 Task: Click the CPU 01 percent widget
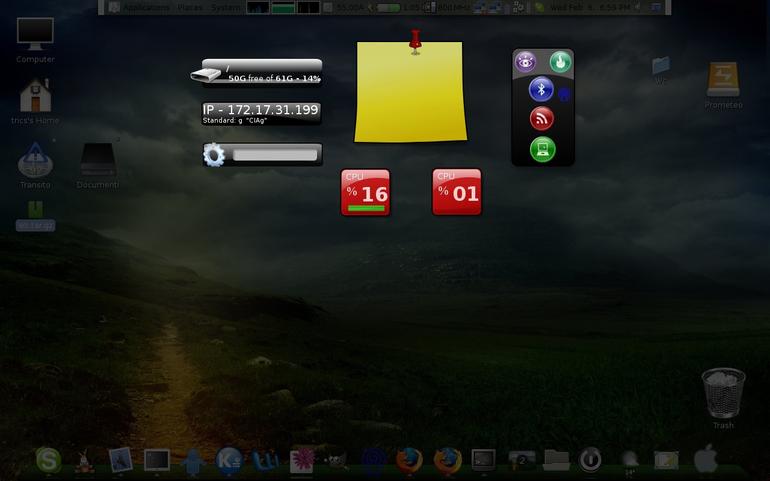click(457, 192)
